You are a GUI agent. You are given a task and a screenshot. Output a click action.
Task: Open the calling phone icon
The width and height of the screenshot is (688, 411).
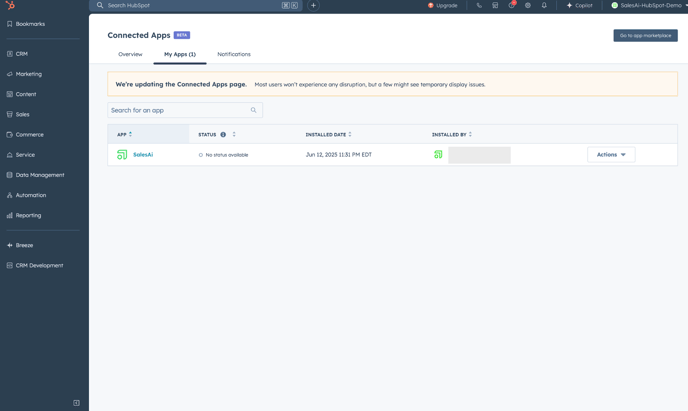tap(479, 5)
